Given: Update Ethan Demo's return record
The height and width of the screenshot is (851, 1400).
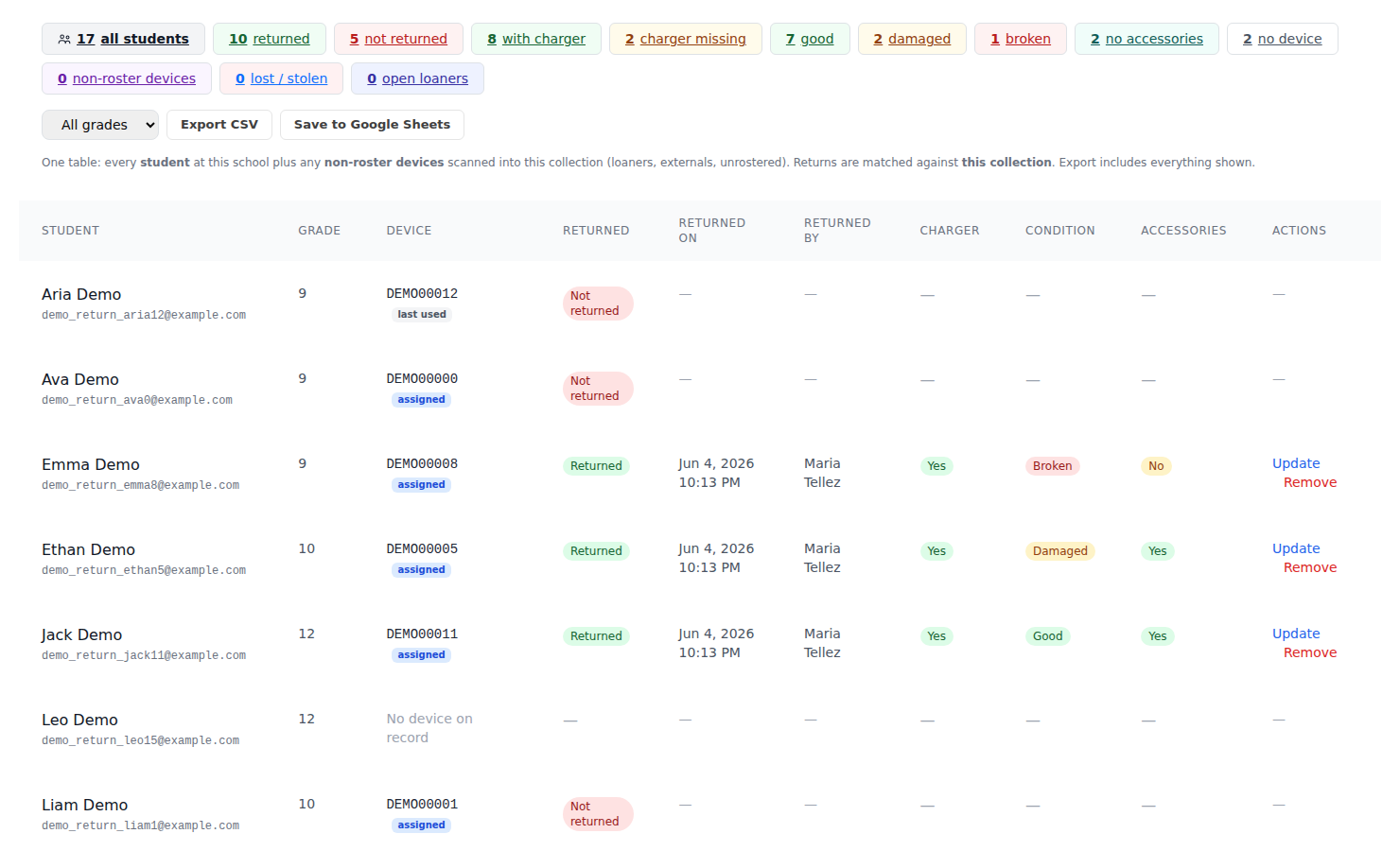Looking at the screenshot, I should pyautogui.click(x=1296, y=548).
